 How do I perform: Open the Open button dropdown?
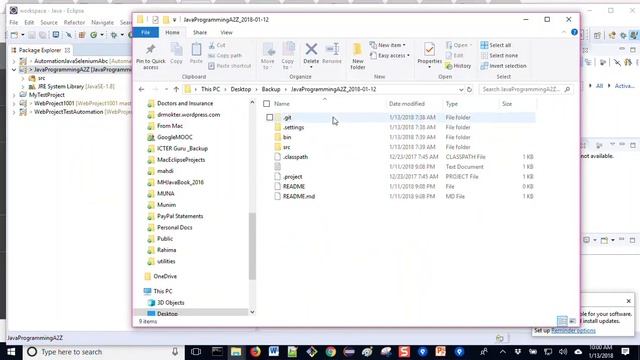tap(459, 45)
